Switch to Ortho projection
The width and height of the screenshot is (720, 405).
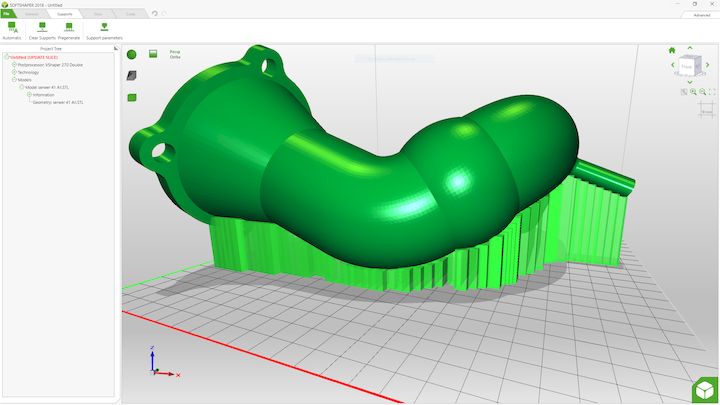pyautogui.click(x=174, y=57)
